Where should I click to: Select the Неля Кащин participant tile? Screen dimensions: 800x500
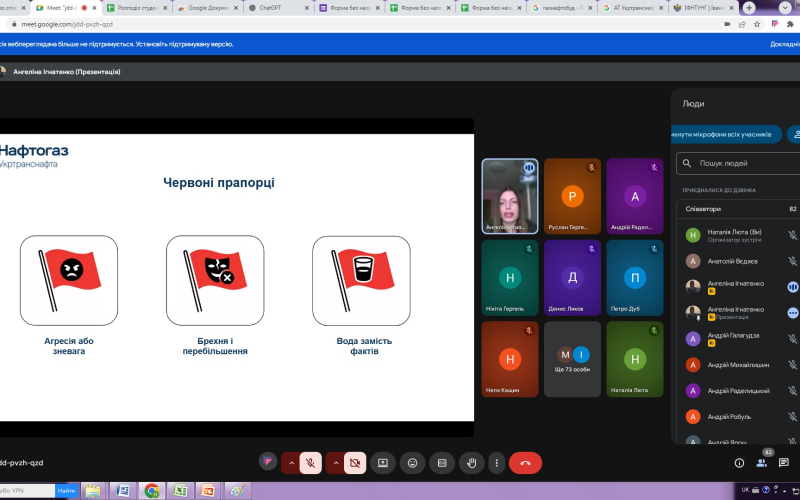pyautogui.click(x=510, y=359)
